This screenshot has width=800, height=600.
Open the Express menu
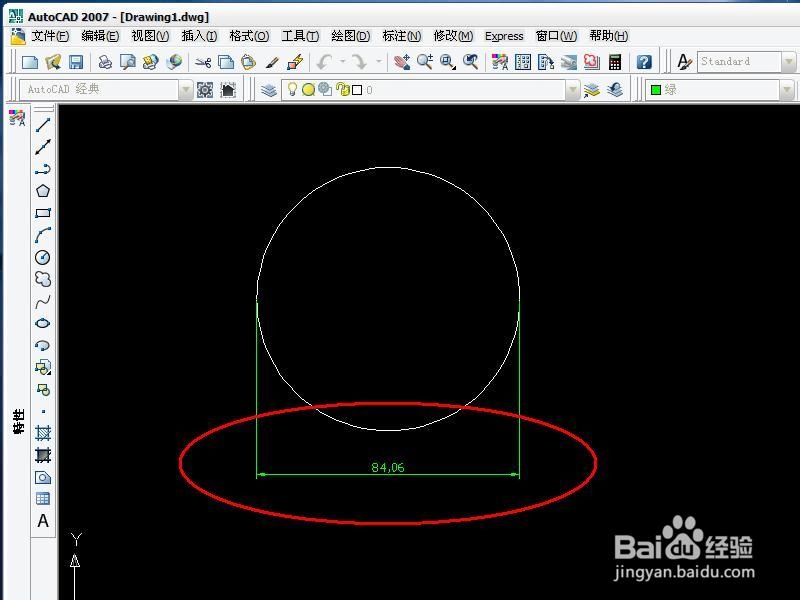coord(504,36)
